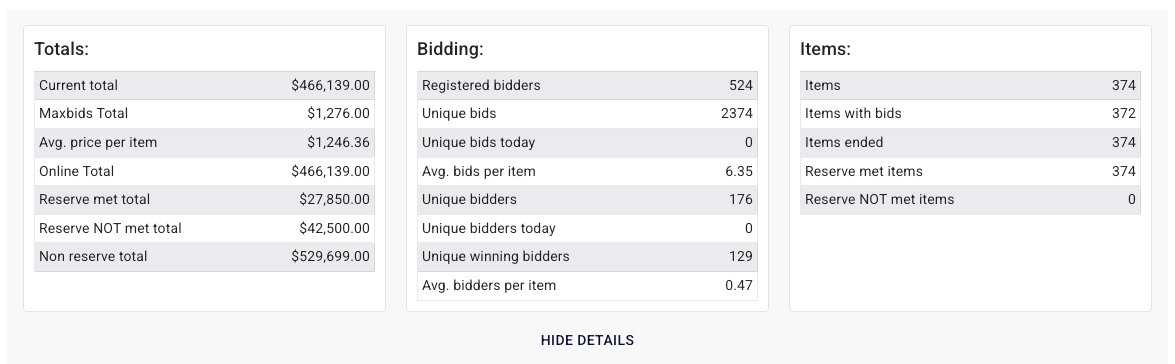Click the HIDE DETAILS link
This screenshot has width=1175, height=364.
587,340
